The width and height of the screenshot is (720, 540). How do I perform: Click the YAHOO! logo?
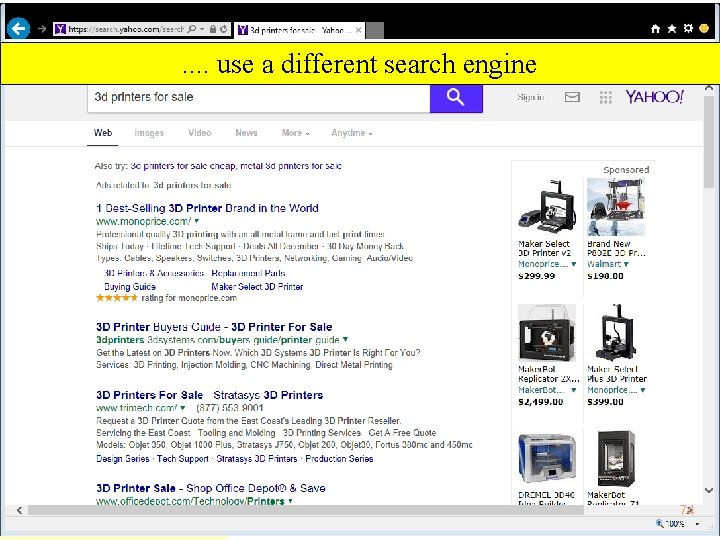pos(654,96)
